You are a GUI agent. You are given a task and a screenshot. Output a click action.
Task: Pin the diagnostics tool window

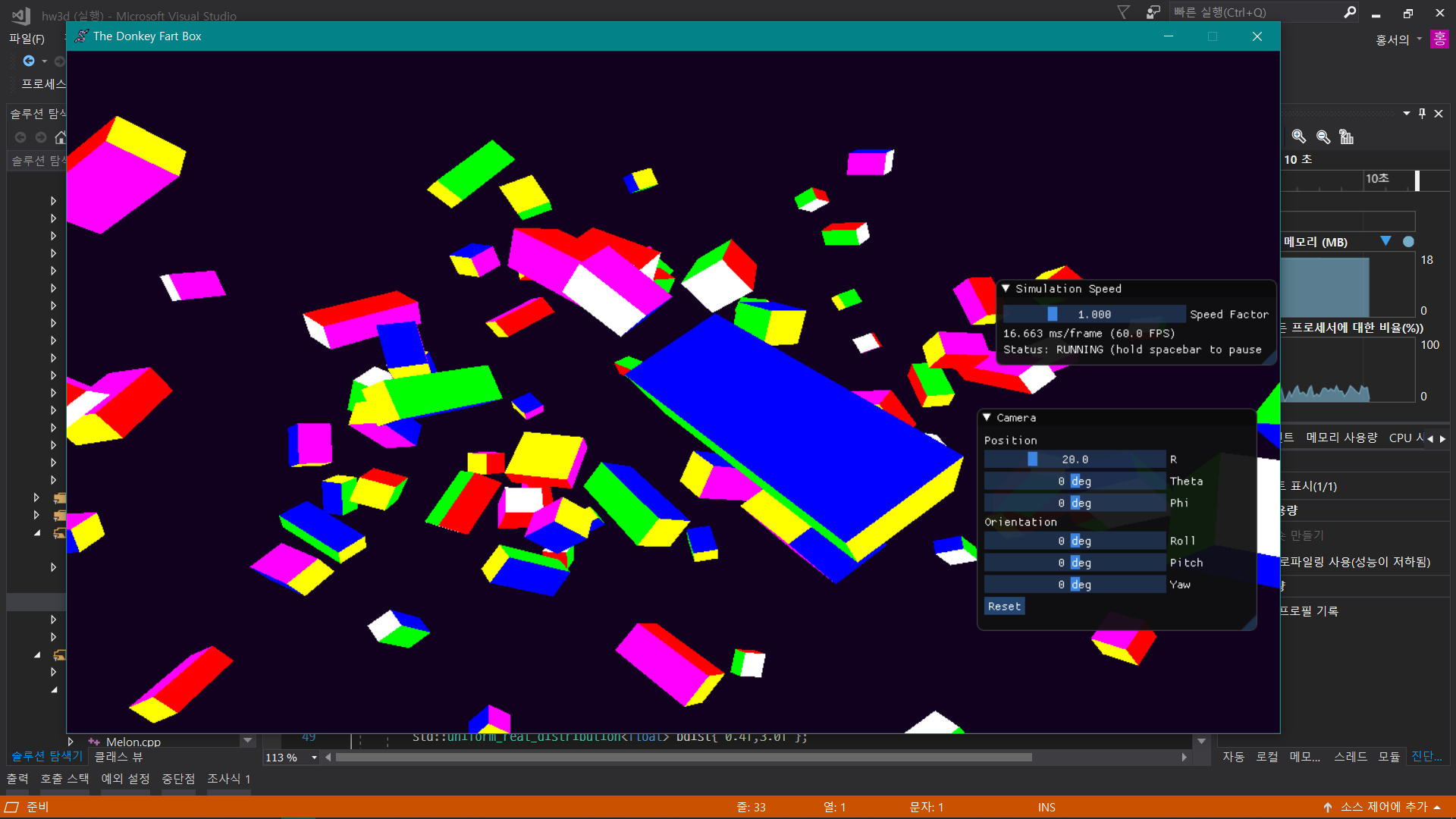1422,114
